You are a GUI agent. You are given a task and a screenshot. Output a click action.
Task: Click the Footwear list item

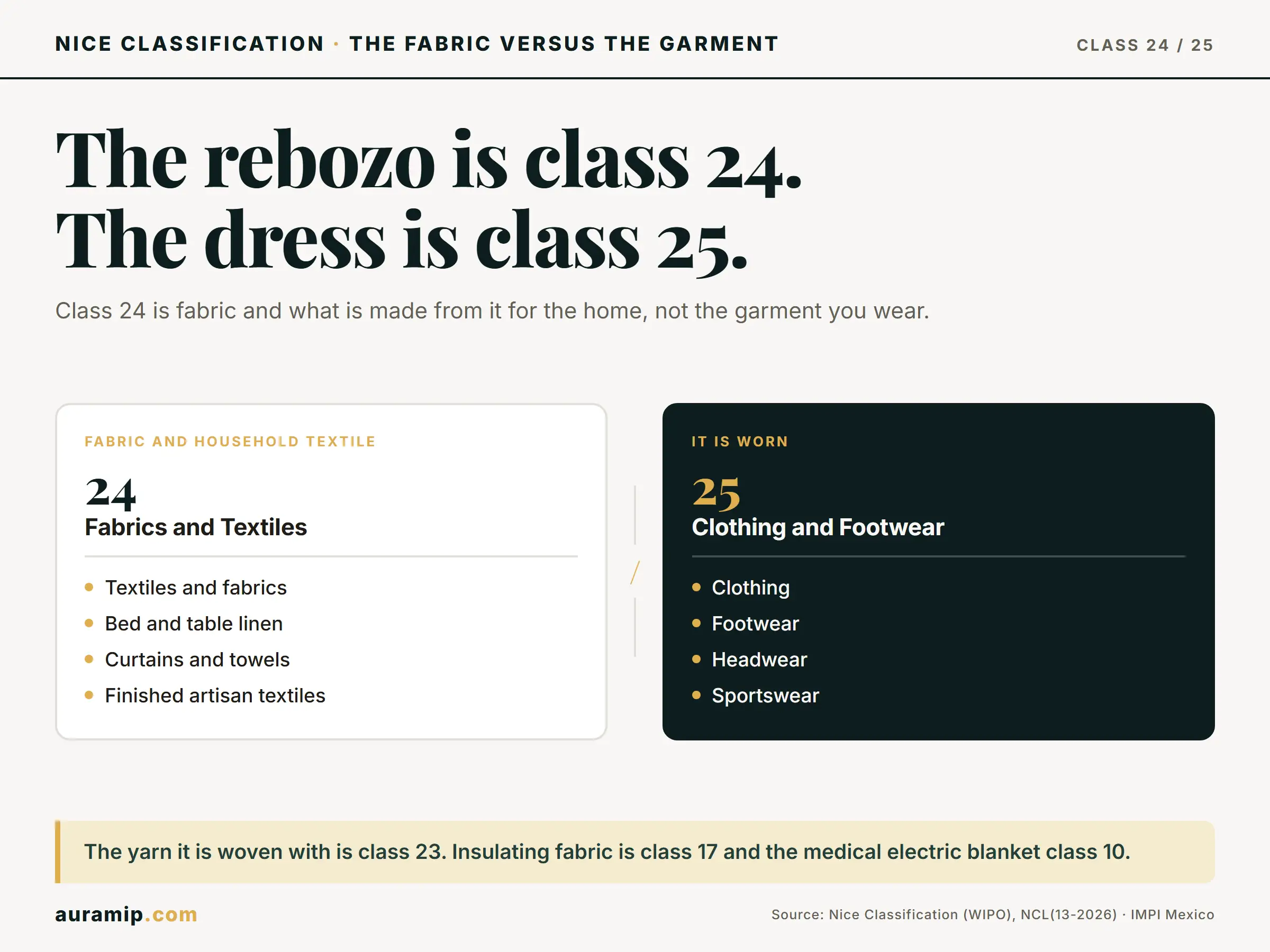755,623
